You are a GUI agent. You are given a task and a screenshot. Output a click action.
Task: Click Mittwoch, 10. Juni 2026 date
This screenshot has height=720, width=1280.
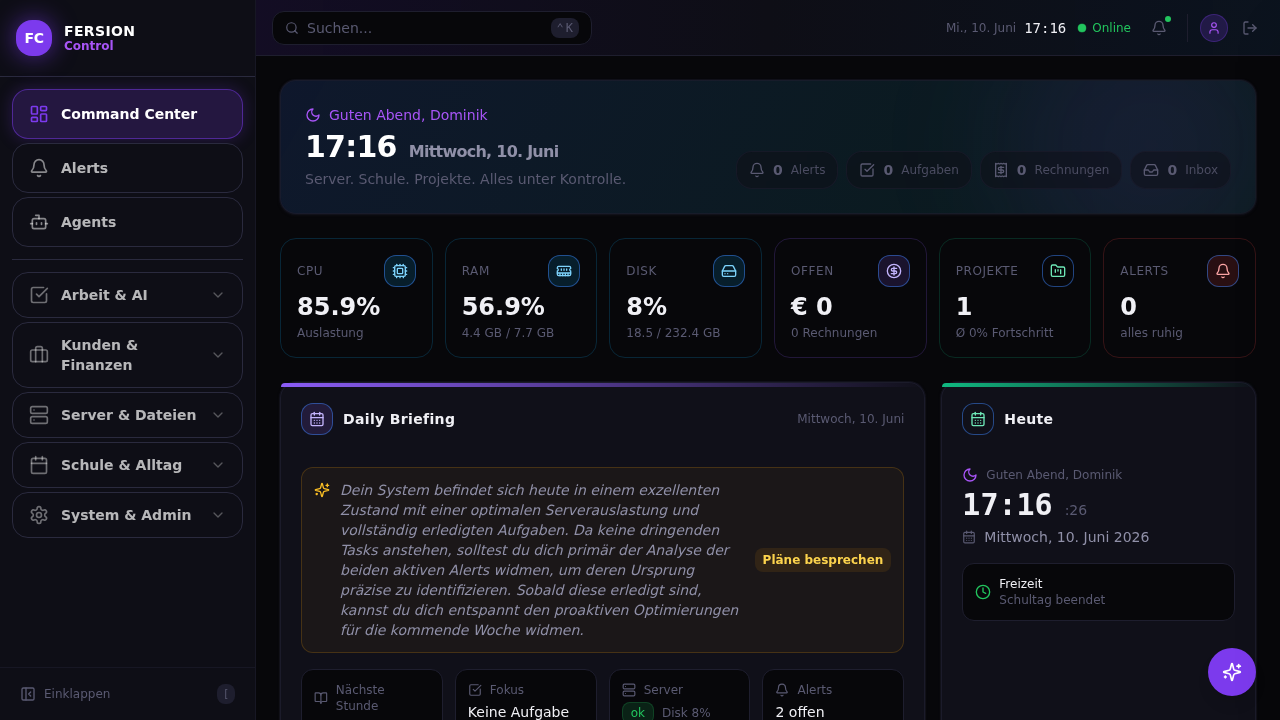1066,537
